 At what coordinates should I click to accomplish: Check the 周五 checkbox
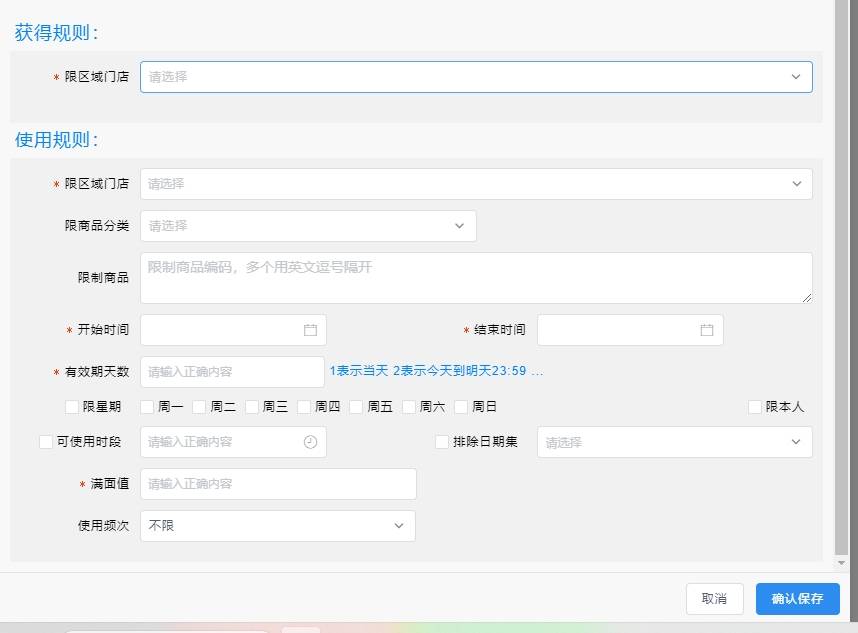(356, 406)
